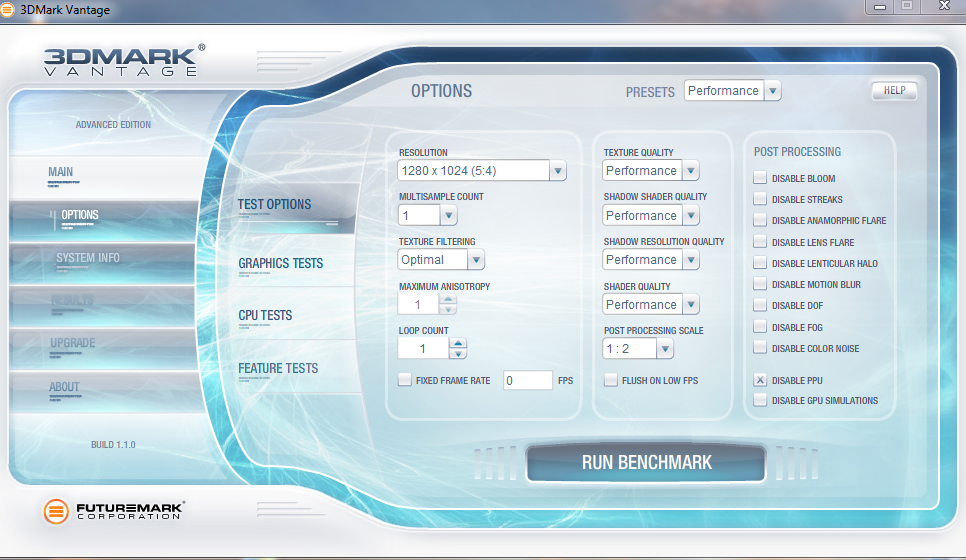Open the Texture Filtering dropdown

[440, 260]
